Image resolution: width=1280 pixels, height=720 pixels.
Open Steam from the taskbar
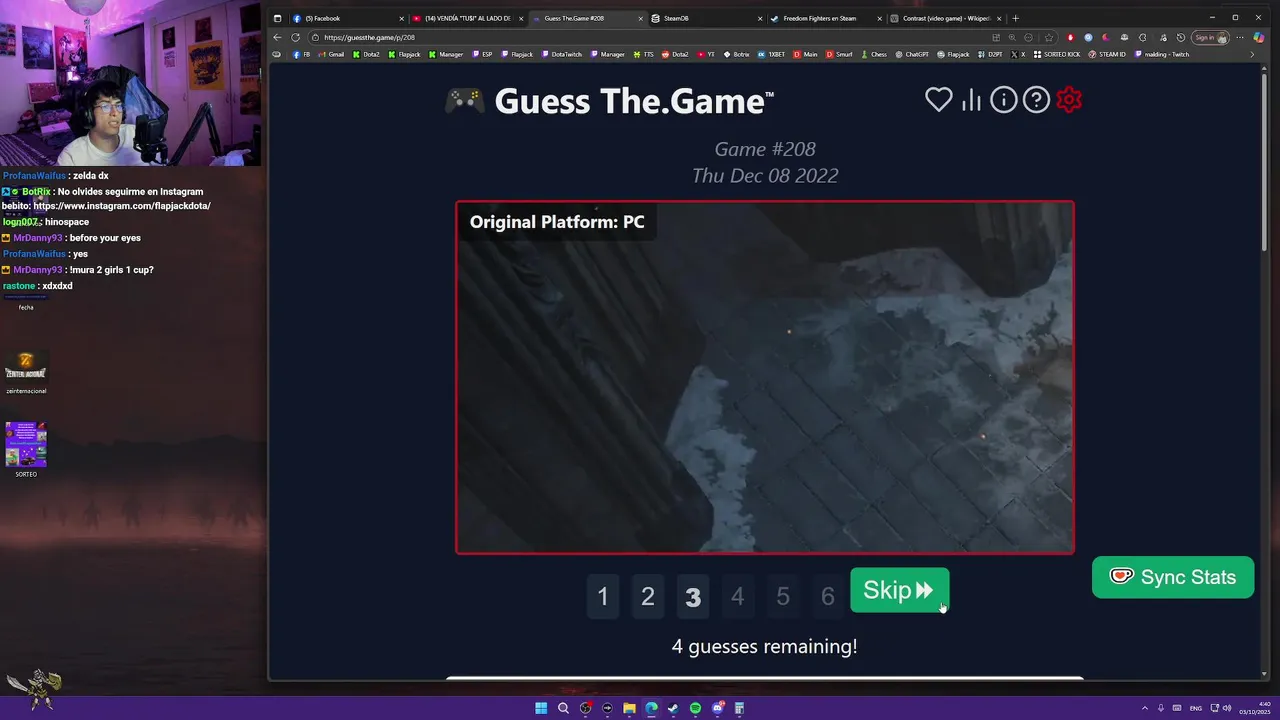click(673, 708)
